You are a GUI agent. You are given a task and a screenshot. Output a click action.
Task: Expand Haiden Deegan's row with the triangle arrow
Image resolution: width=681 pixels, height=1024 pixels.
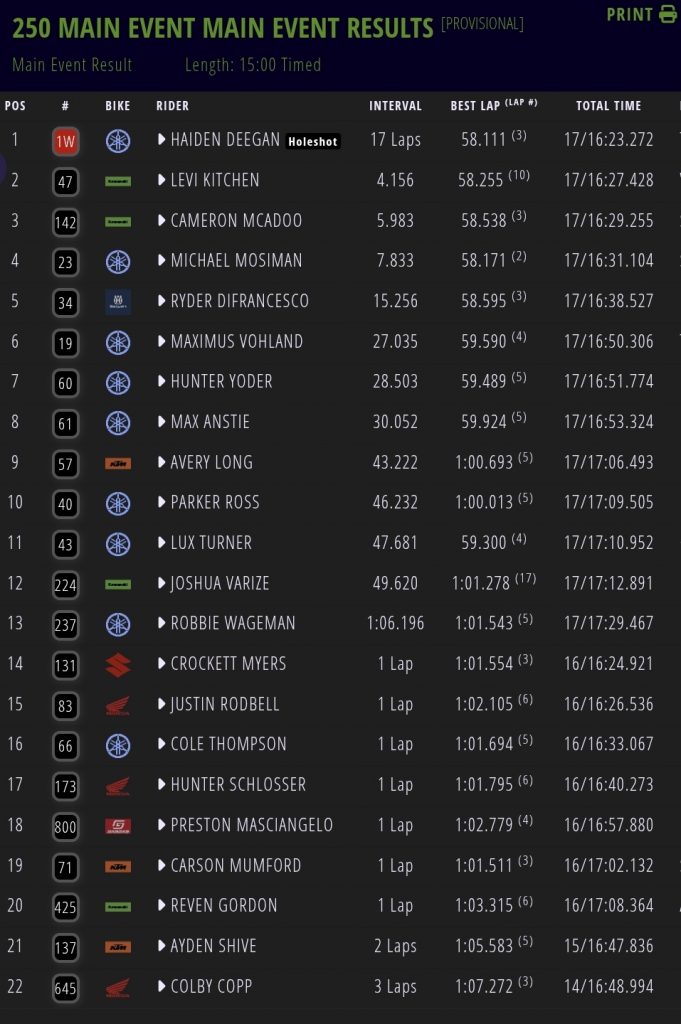(161, 140)
